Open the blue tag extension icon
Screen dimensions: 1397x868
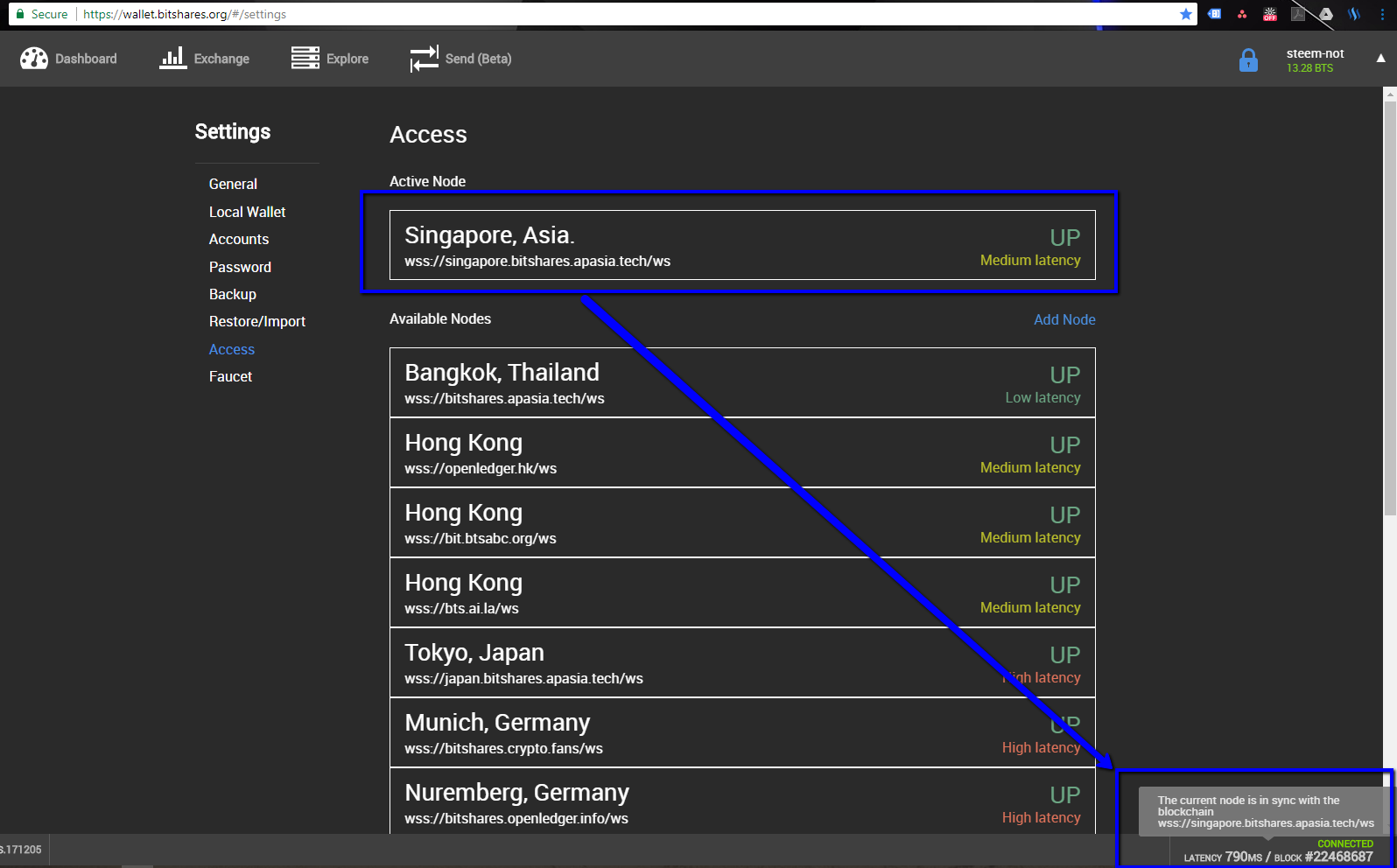click(x=1214, y=14)
